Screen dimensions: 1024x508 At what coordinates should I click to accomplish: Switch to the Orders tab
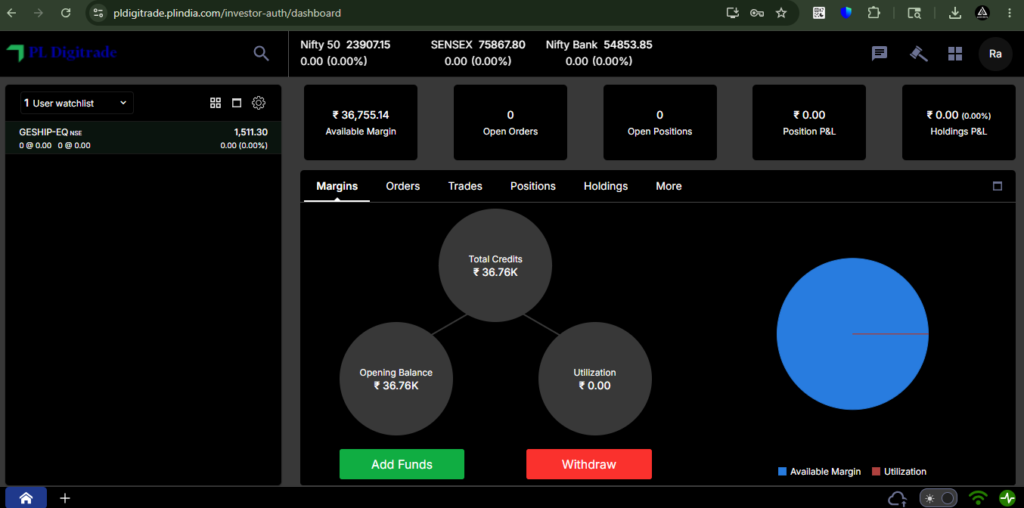coord(403,186)
